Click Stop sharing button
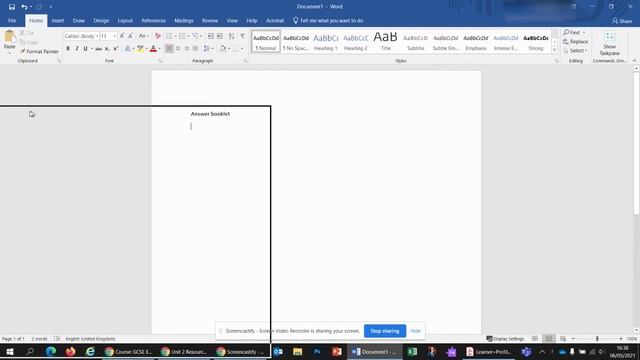This screenshot has width=640, height=360. pyautogui.click(x=384, y=331)
